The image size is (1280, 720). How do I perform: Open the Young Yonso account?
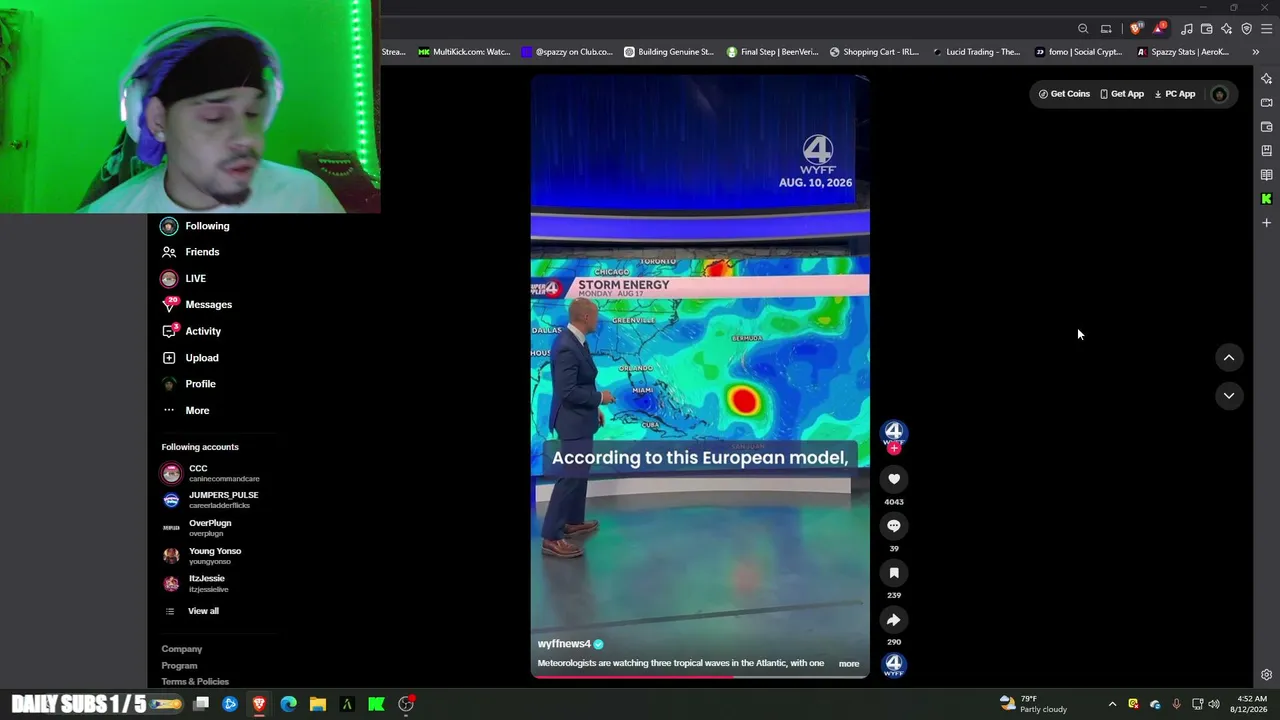point(202,556)
